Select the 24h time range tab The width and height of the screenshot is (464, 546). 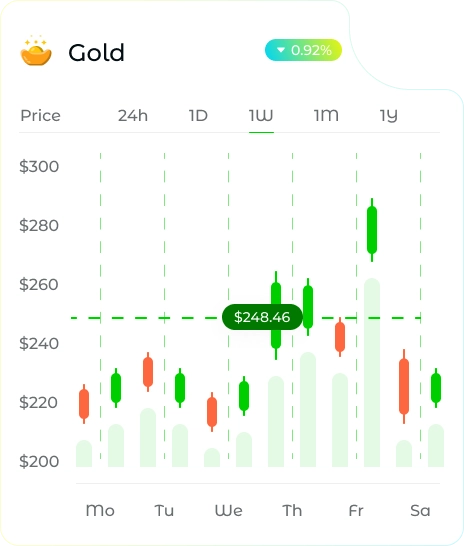coord(133,116)
